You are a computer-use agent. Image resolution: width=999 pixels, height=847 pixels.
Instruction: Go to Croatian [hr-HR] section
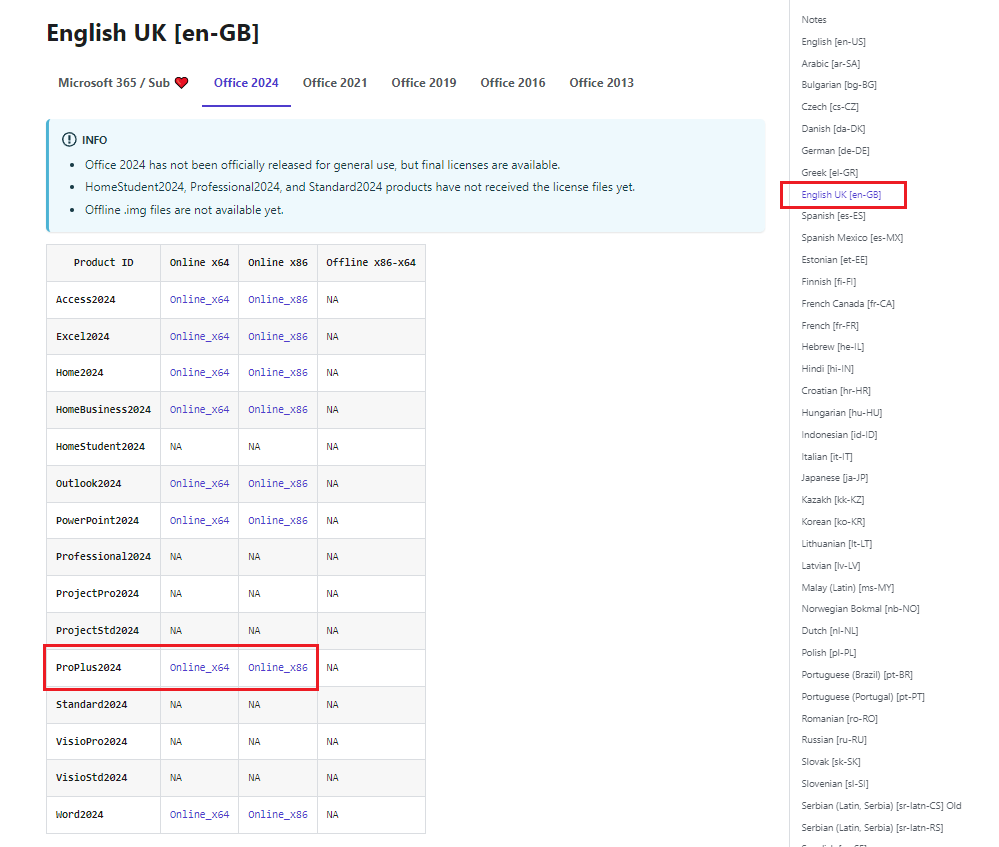click(836, 391)
